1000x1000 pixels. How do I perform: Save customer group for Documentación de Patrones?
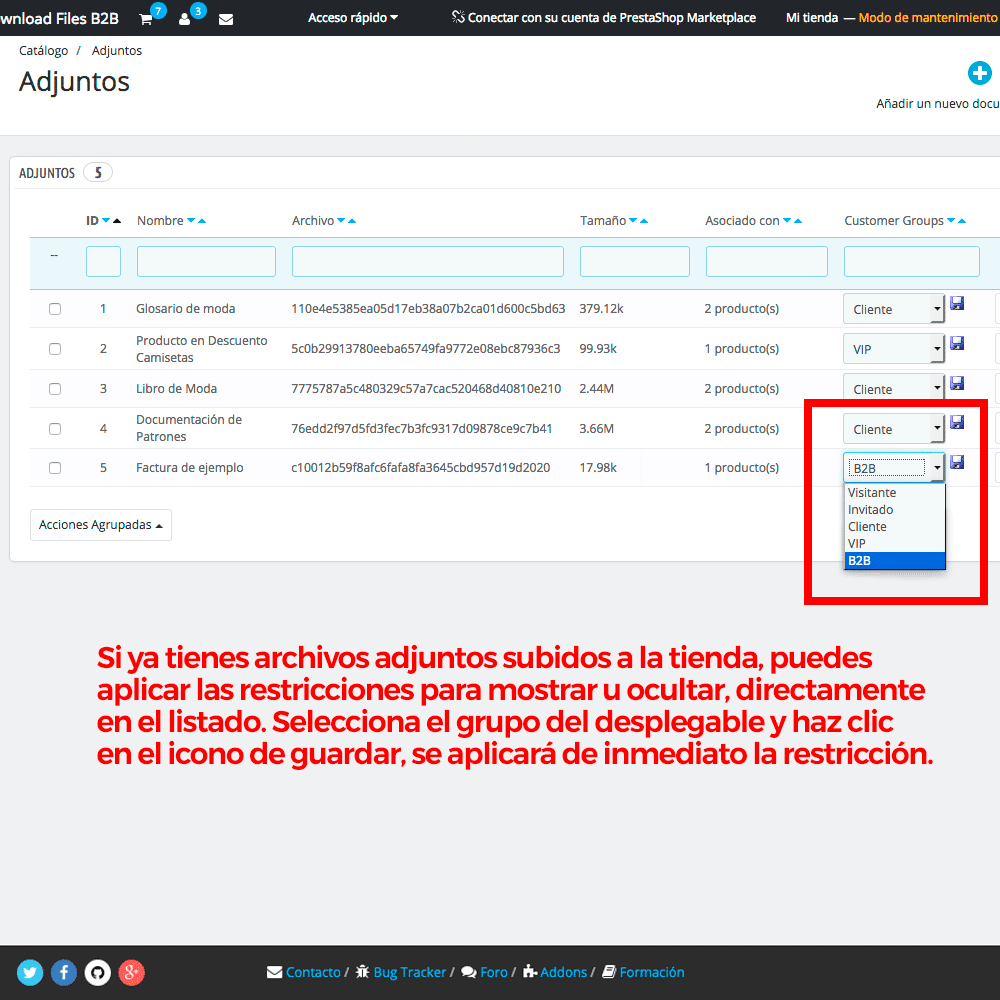click(957, 422)
